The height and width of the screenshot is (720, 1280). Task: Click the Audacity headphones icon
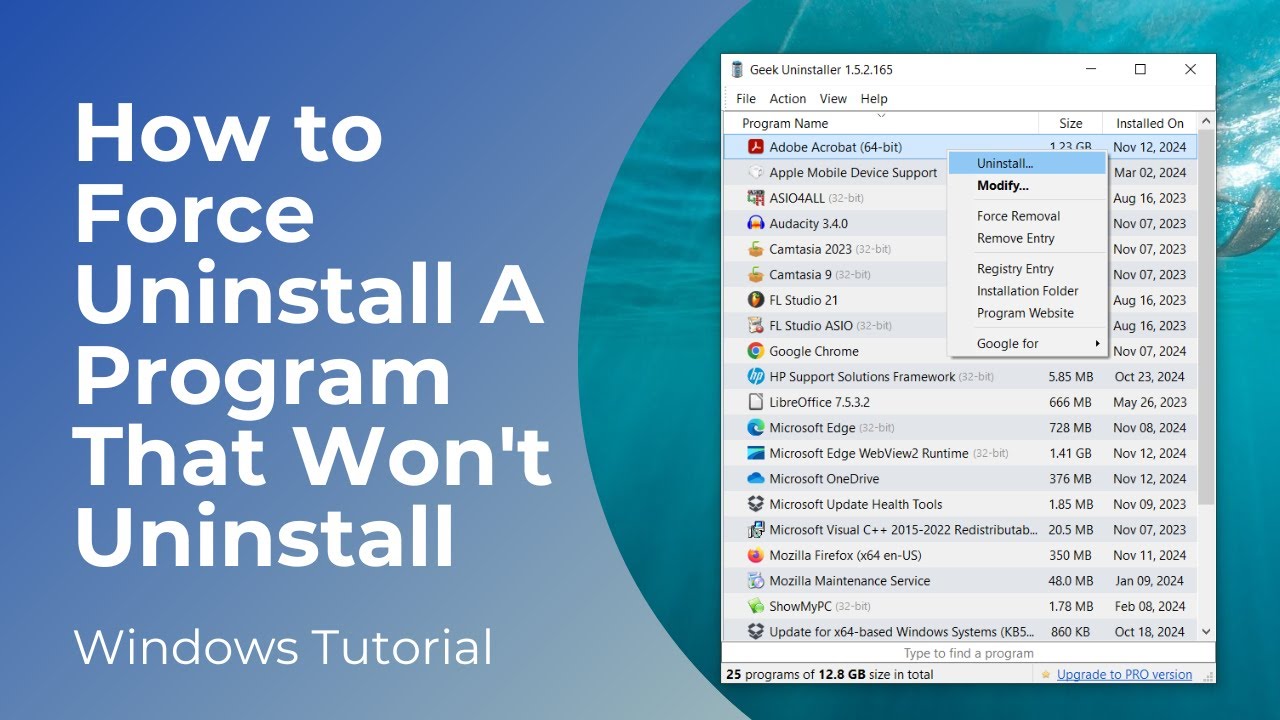pos(756,224)
